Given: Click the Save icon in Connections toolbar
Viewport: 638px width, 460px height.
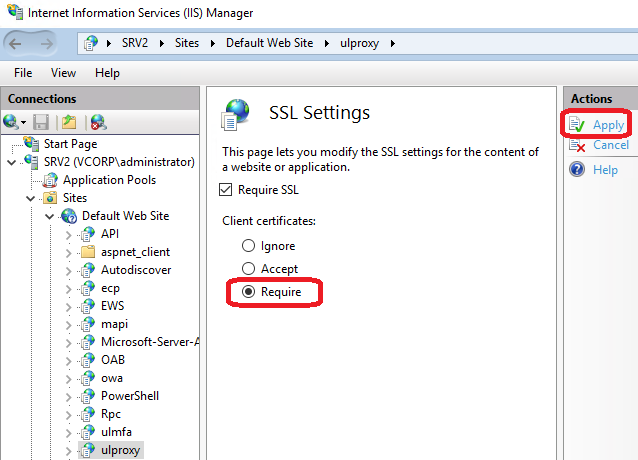Looking at the screenshot, I should (41, 122).
